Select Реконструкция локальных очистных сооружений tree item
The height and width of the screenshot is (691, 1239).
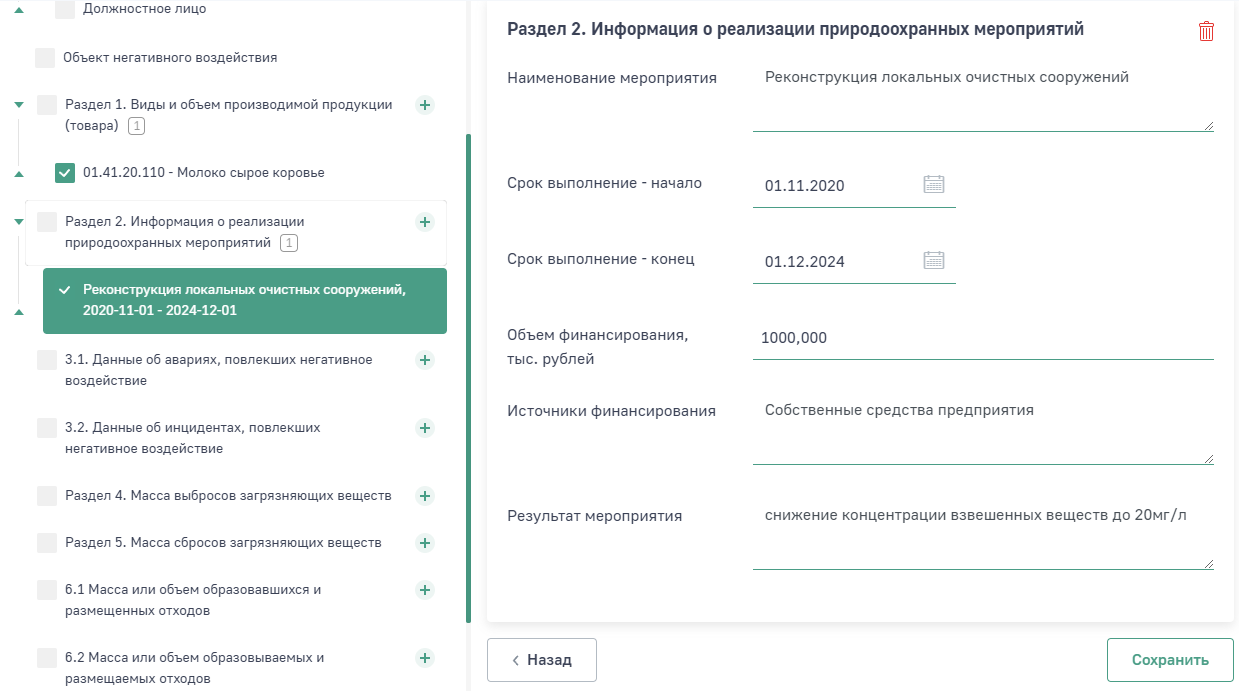point(245,301)
